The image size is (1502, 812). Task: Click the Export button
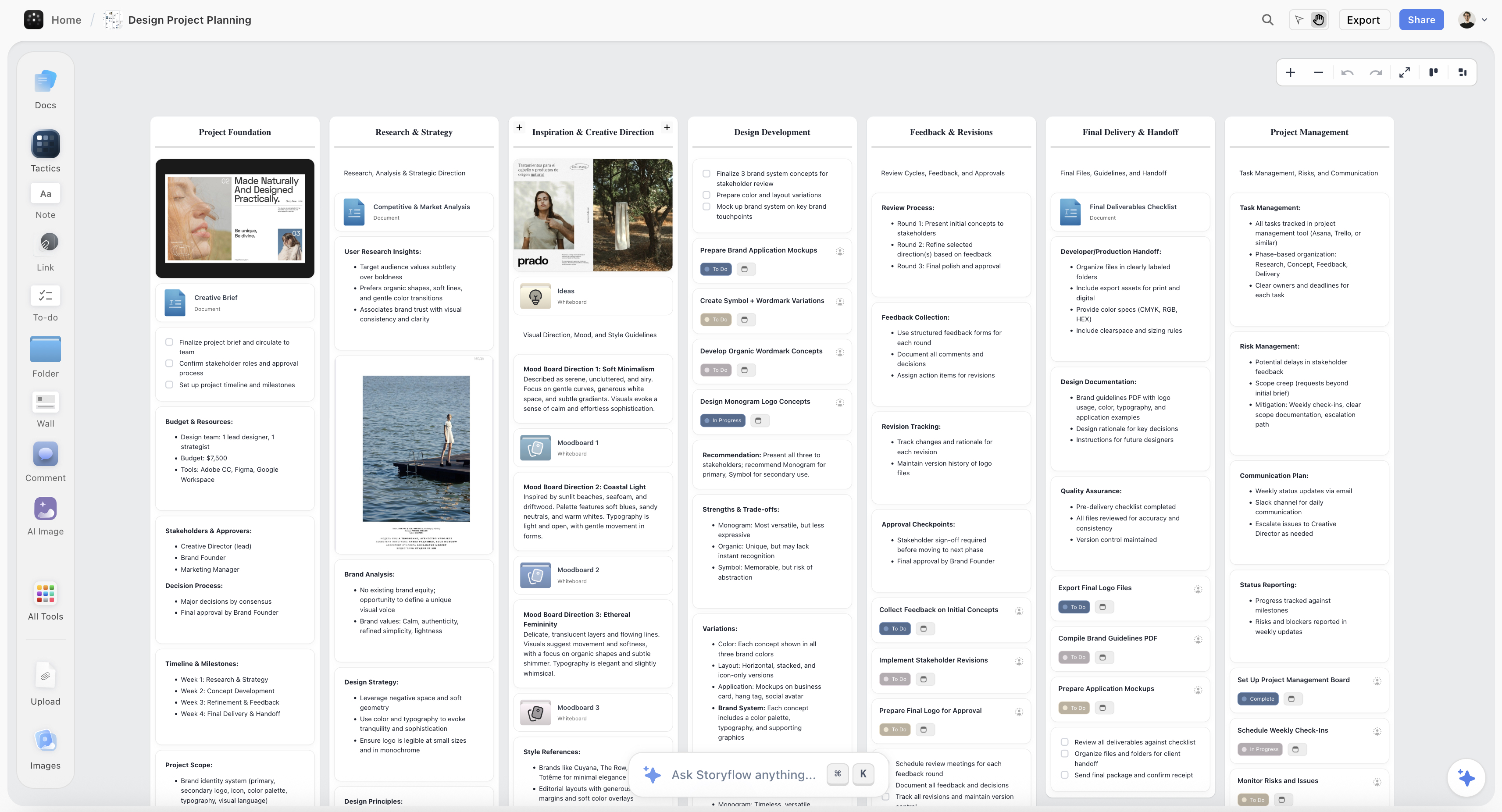[1364, 19]
